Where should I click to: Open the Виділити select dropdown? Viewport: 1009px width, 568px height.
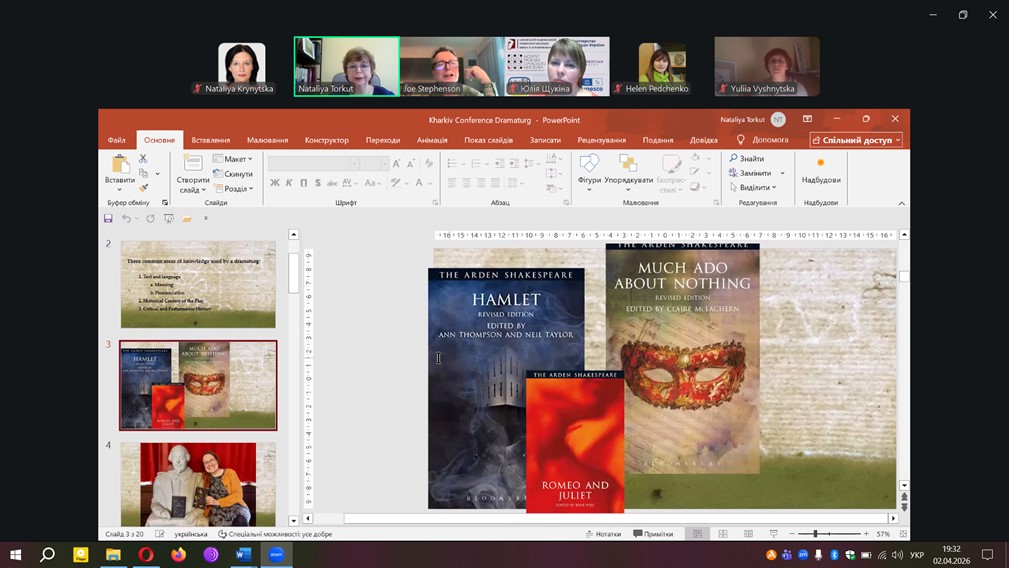753,187
